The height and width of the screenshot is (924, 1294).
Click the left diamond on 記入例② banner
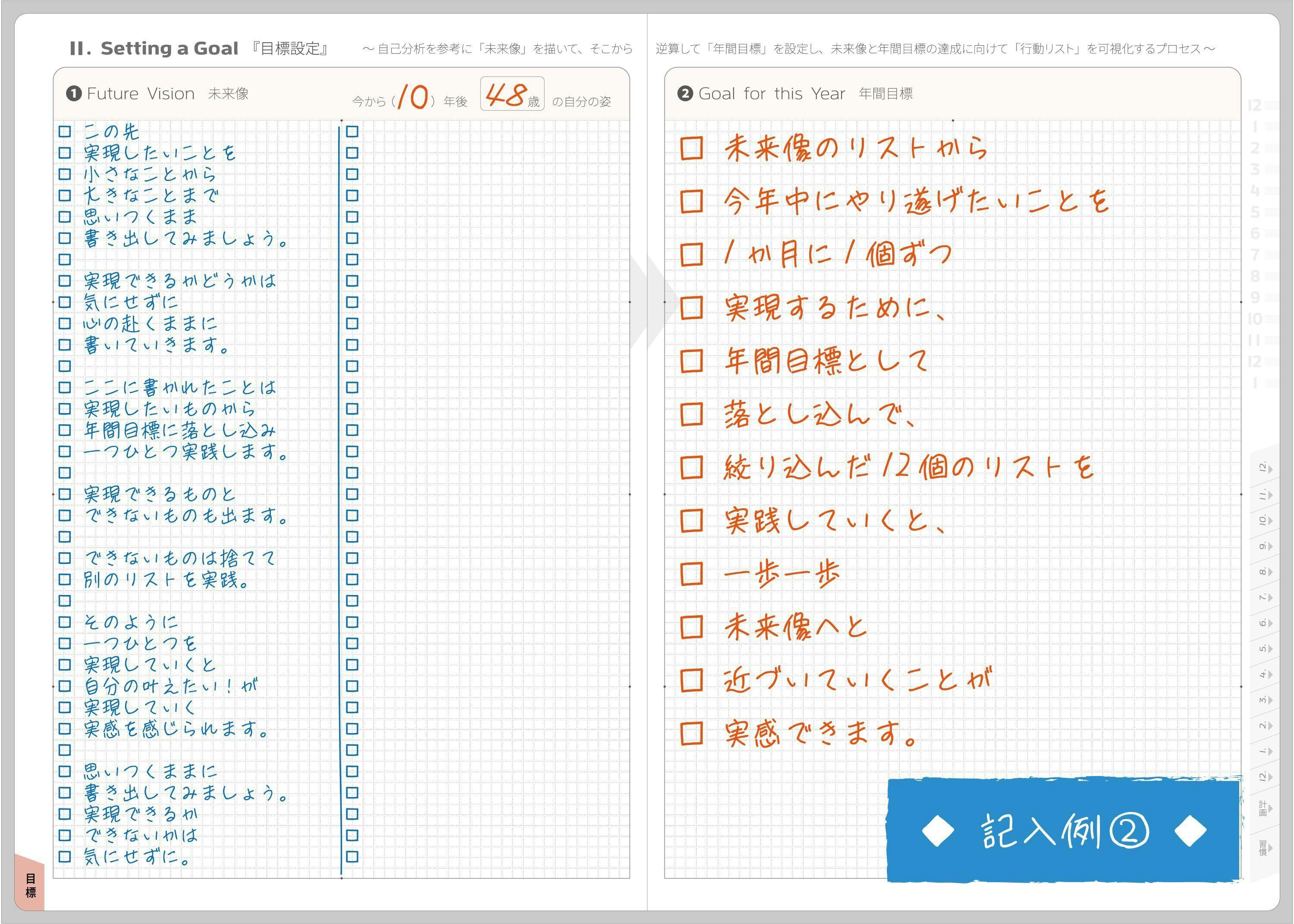point(938,831)
